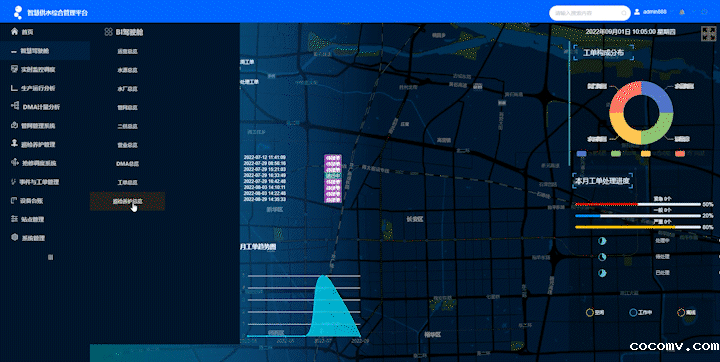This screenshot has width=720, height=362.
Task: Click the icon beside DMA计量分析
Action: pos(14,106)
